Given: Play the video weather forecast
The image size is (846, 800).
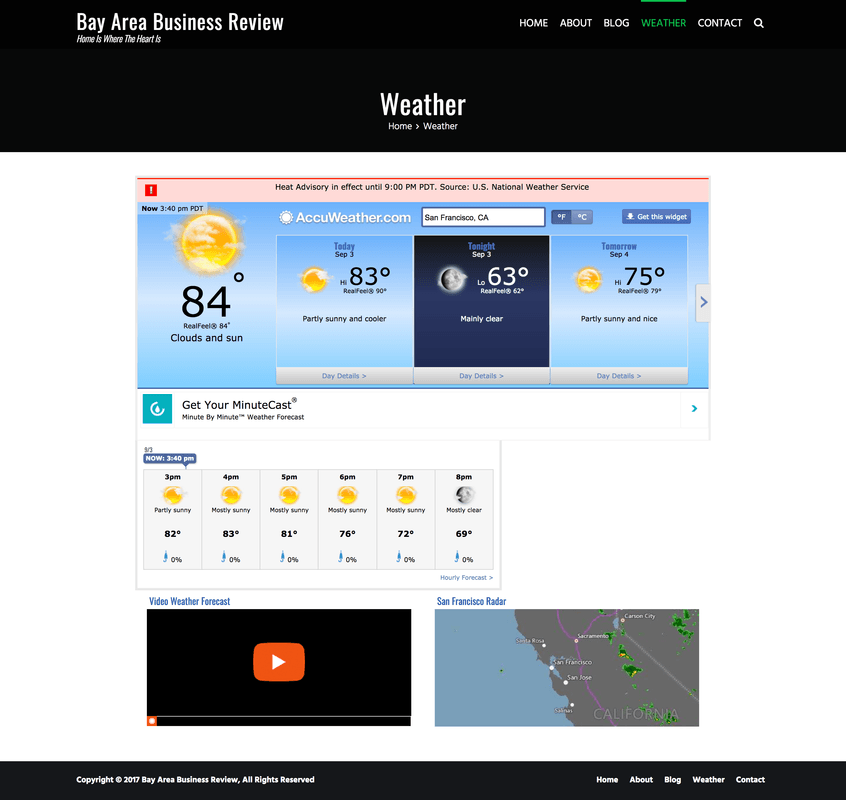Looking at the screenshot, I should 279,661.
